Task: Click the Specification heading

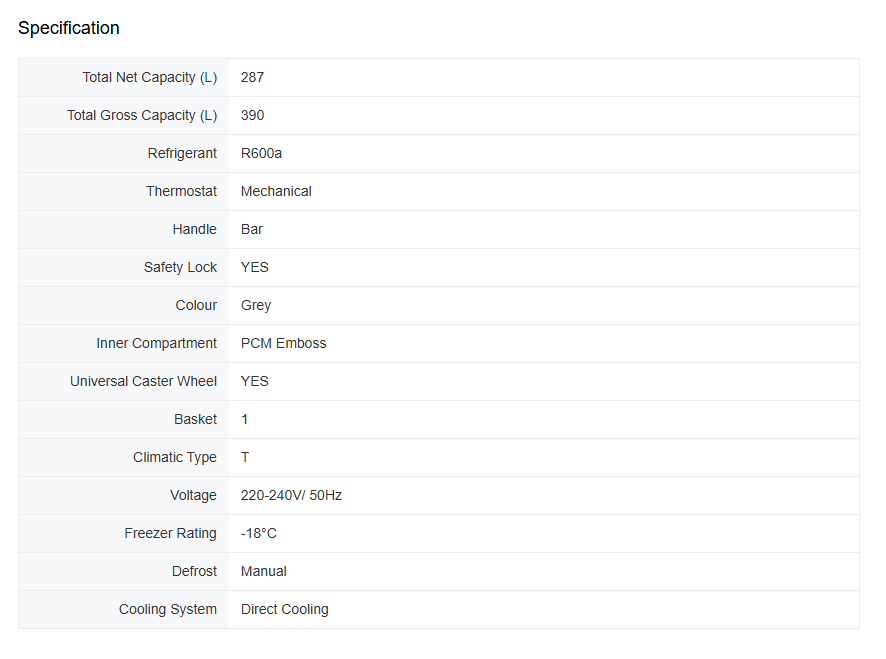Action: [x=68, y=28]
